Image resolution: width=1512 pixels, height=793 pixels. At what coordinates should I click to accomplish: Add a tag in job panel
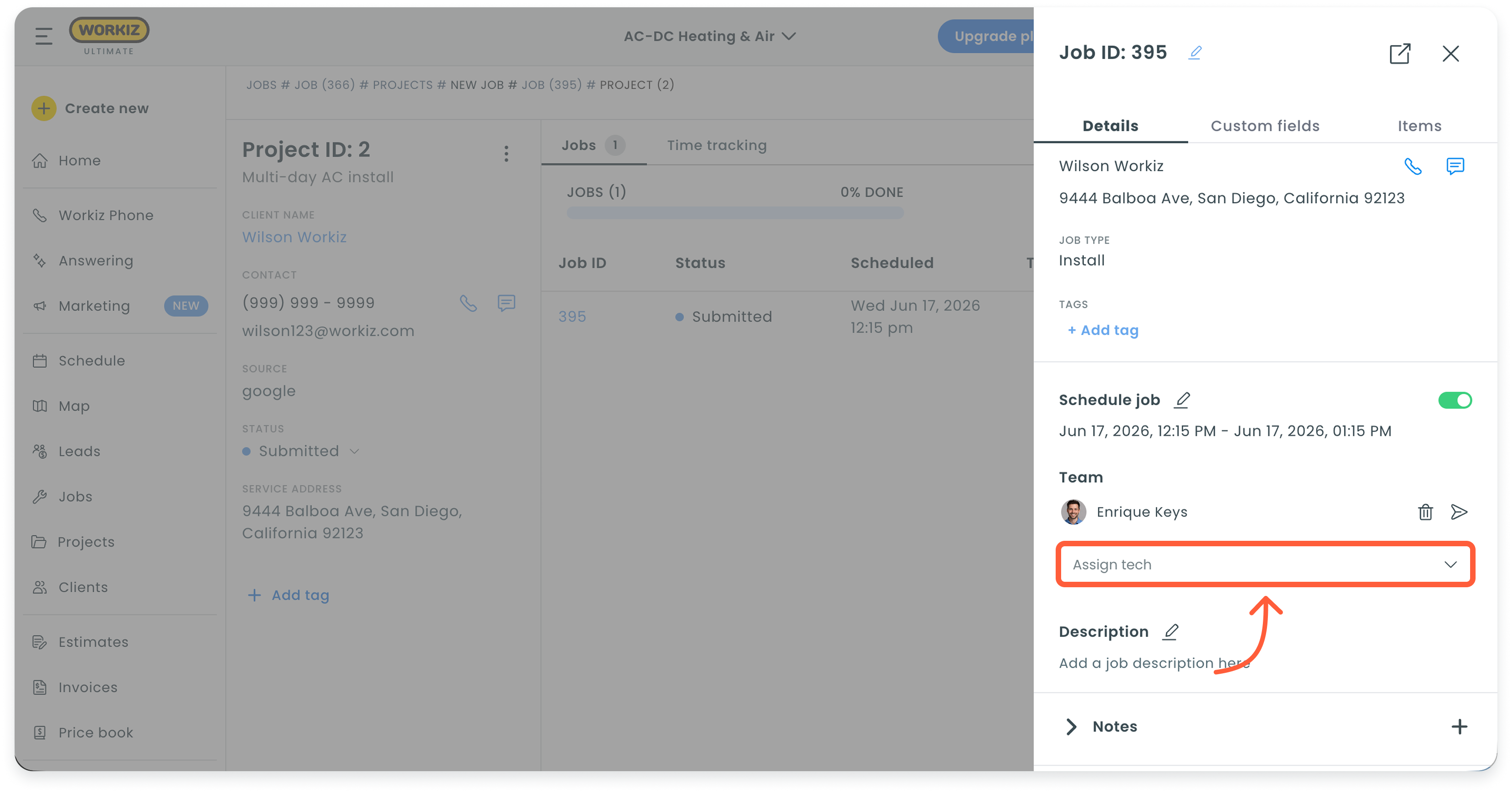(1103, 330)
